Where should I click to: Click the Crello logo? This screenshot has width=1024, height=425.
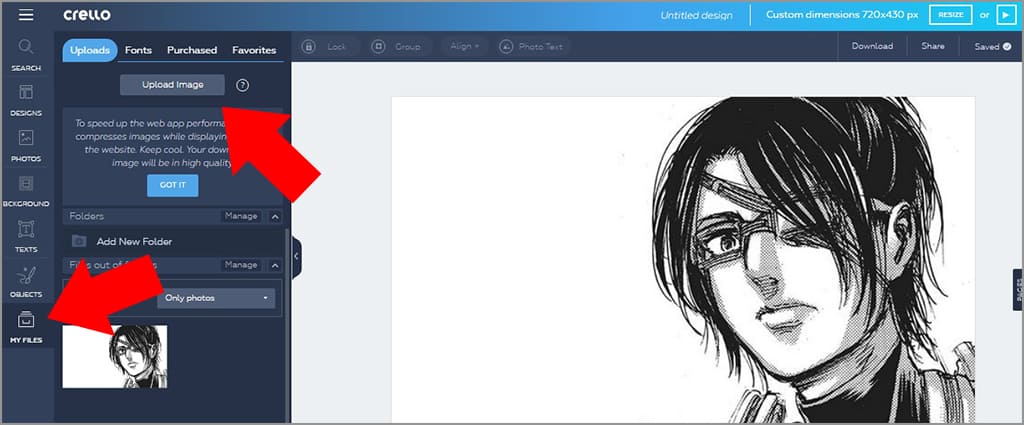(87, 15)
